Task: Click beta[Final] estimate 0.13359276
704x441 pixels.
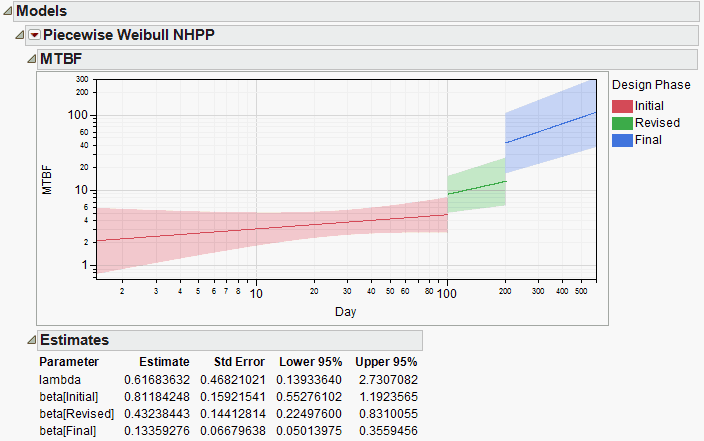Action: point(157,431)
